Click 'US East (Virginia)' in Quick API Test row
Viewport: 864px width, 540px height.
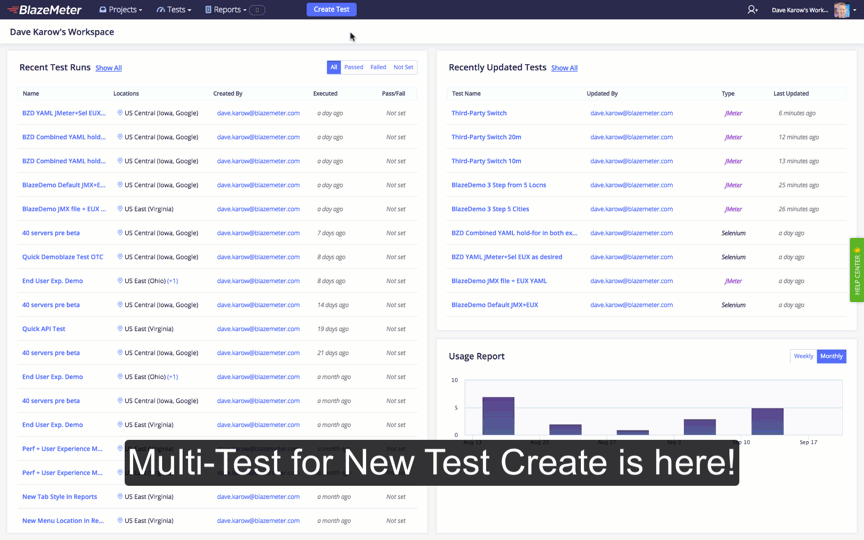149,329
